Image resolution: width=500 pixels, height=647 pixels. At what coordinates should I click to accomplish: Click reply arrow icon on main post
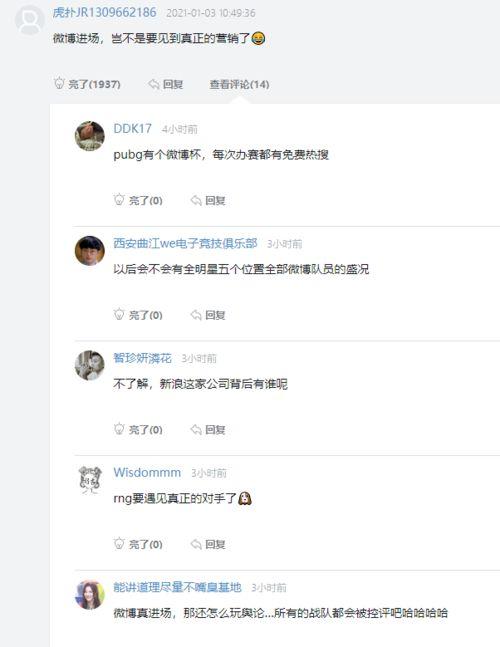[153, 84]
